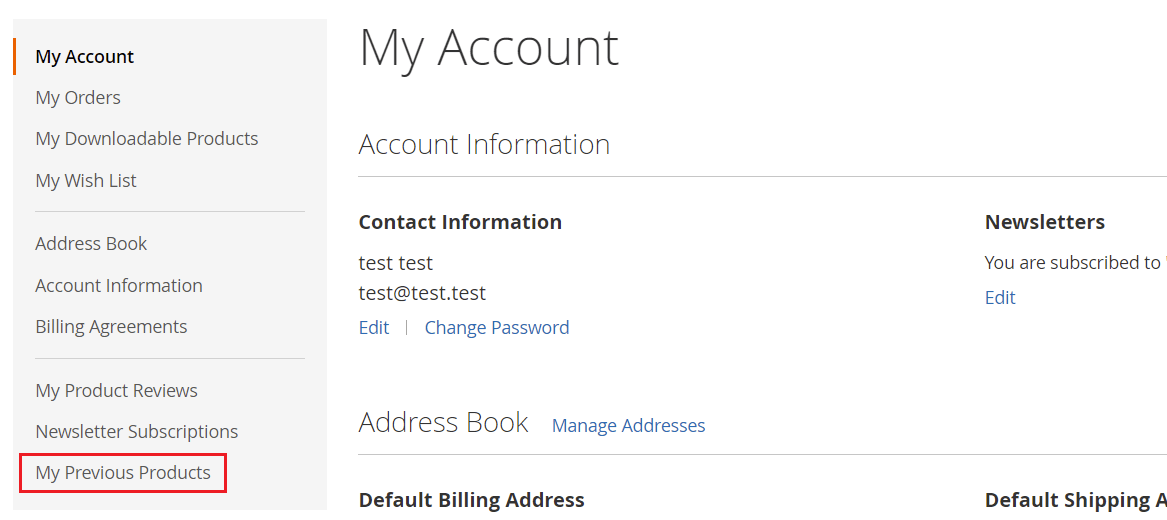Screen dimensions: 1167x520
Task: Open the Manage Addresses link
Action: point(628,426)
